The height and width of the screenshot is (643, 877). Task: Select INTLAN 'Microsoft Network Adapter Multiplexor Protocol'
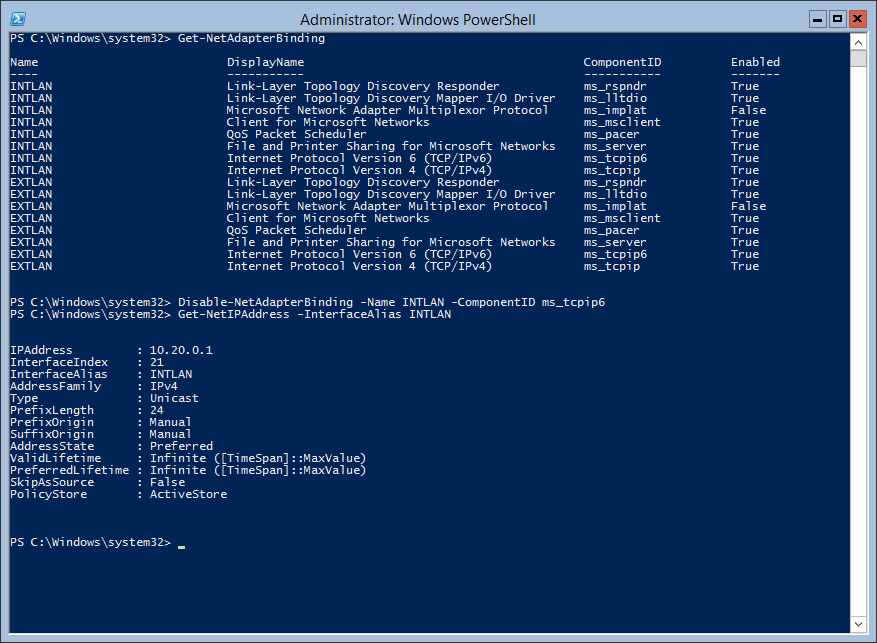click(x=388, y=110)
